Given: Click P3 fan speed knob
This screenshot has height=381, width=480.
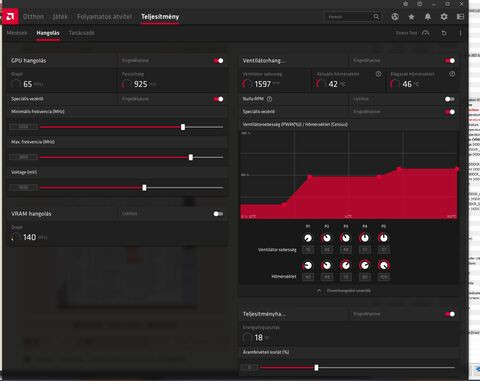Looking at the screenshot, I should coord(346,238).
